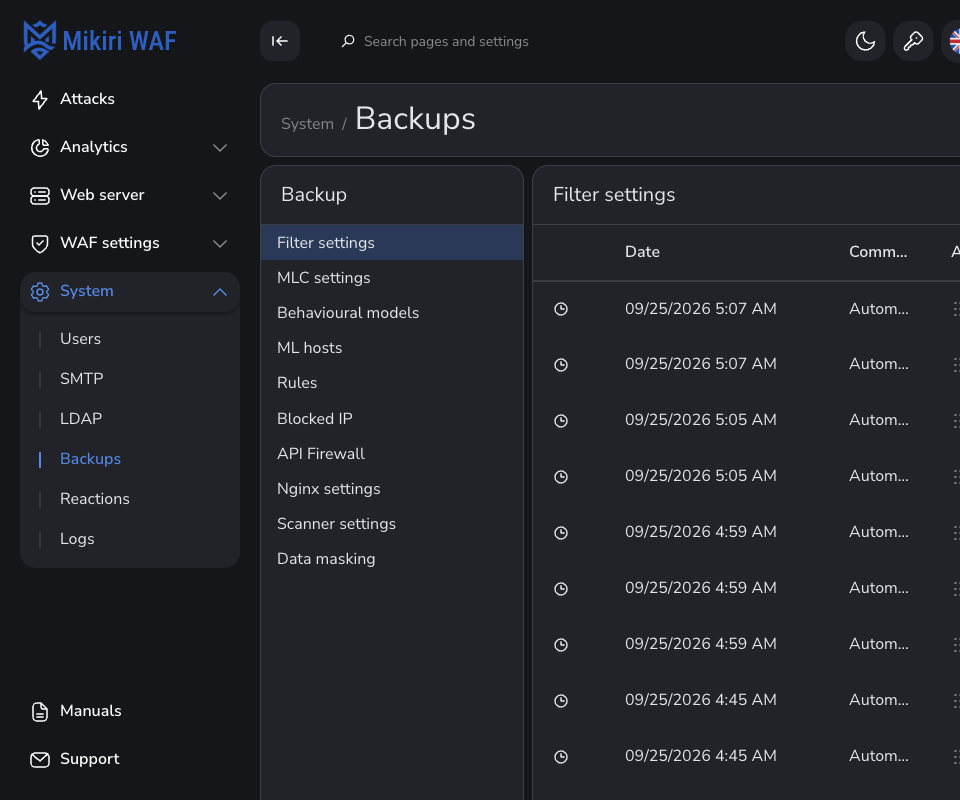Click the Support envelope icon
This screenshot has width=960, height=800.
(40, 760)
